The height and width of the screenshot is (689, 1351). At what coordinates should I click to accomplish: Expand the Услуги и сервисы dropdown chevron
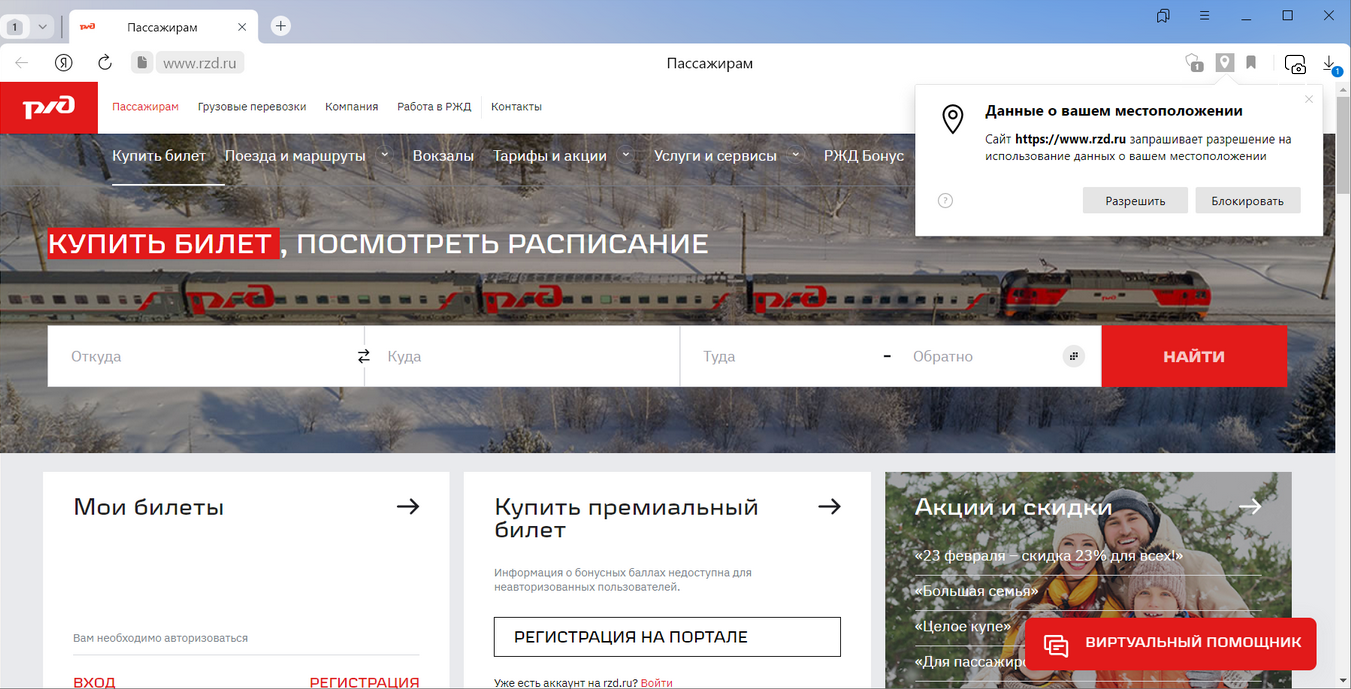(x=796, y=155)
